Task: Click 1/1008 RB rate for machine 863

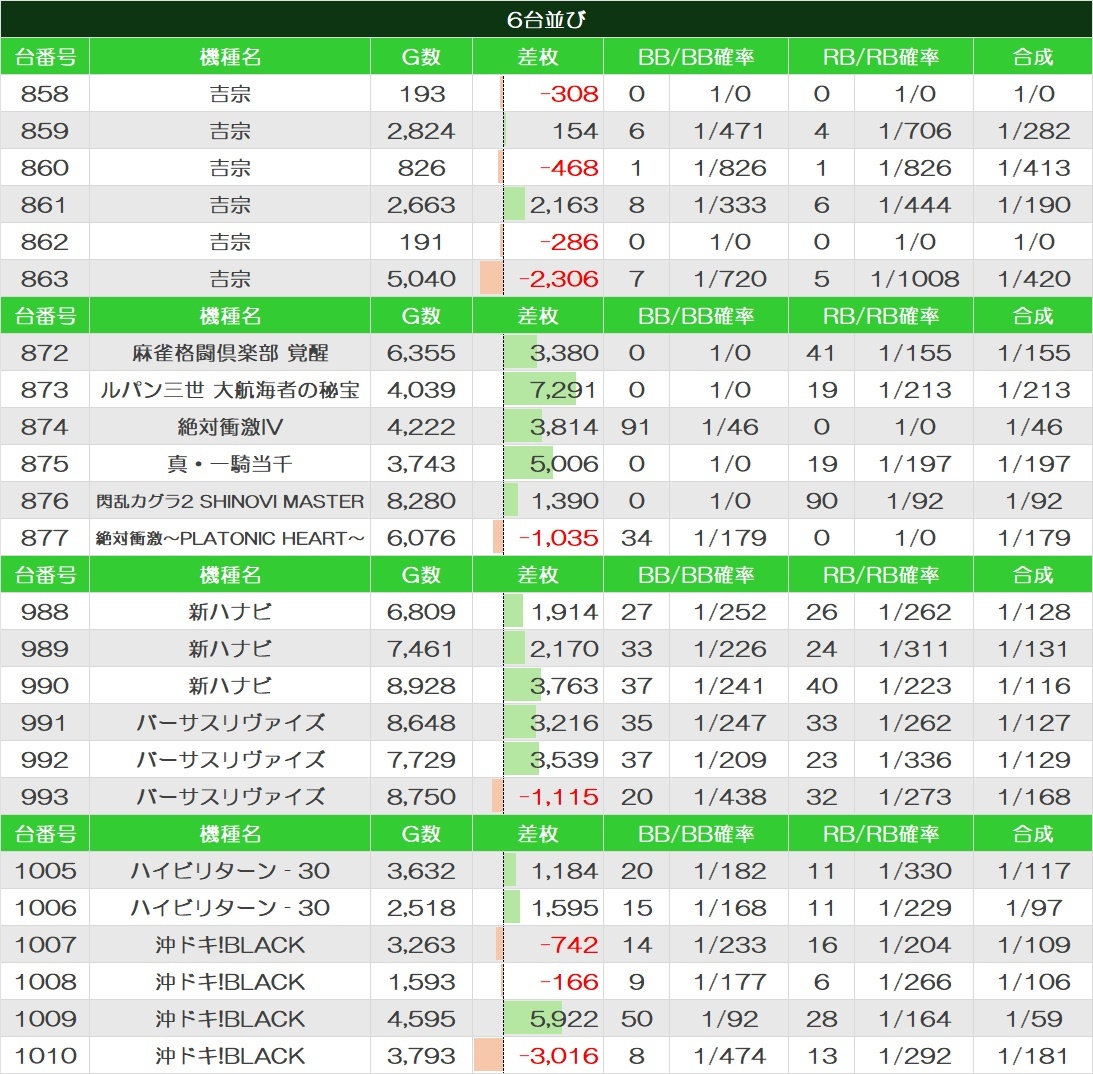Action: pyautogui.click(x=915, y=279)
